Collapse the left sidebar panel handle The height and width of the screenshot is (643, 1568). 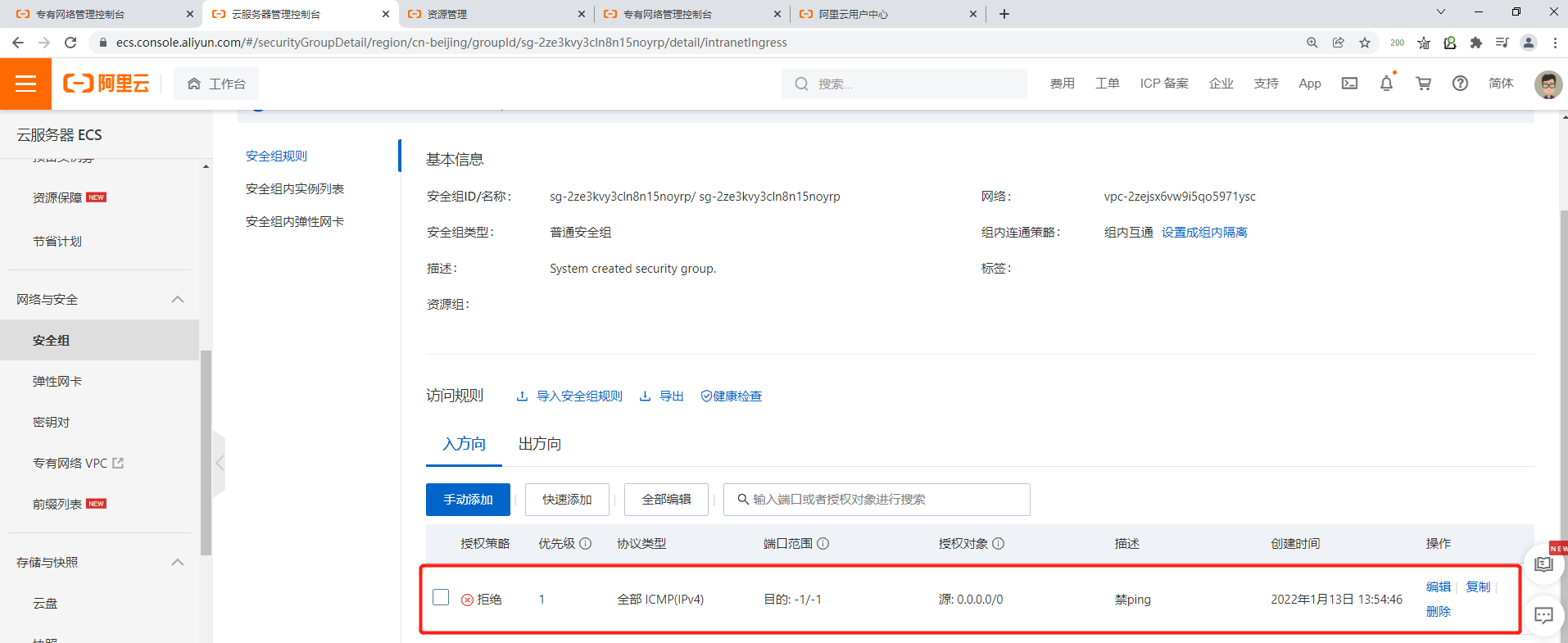coord(220,464)
